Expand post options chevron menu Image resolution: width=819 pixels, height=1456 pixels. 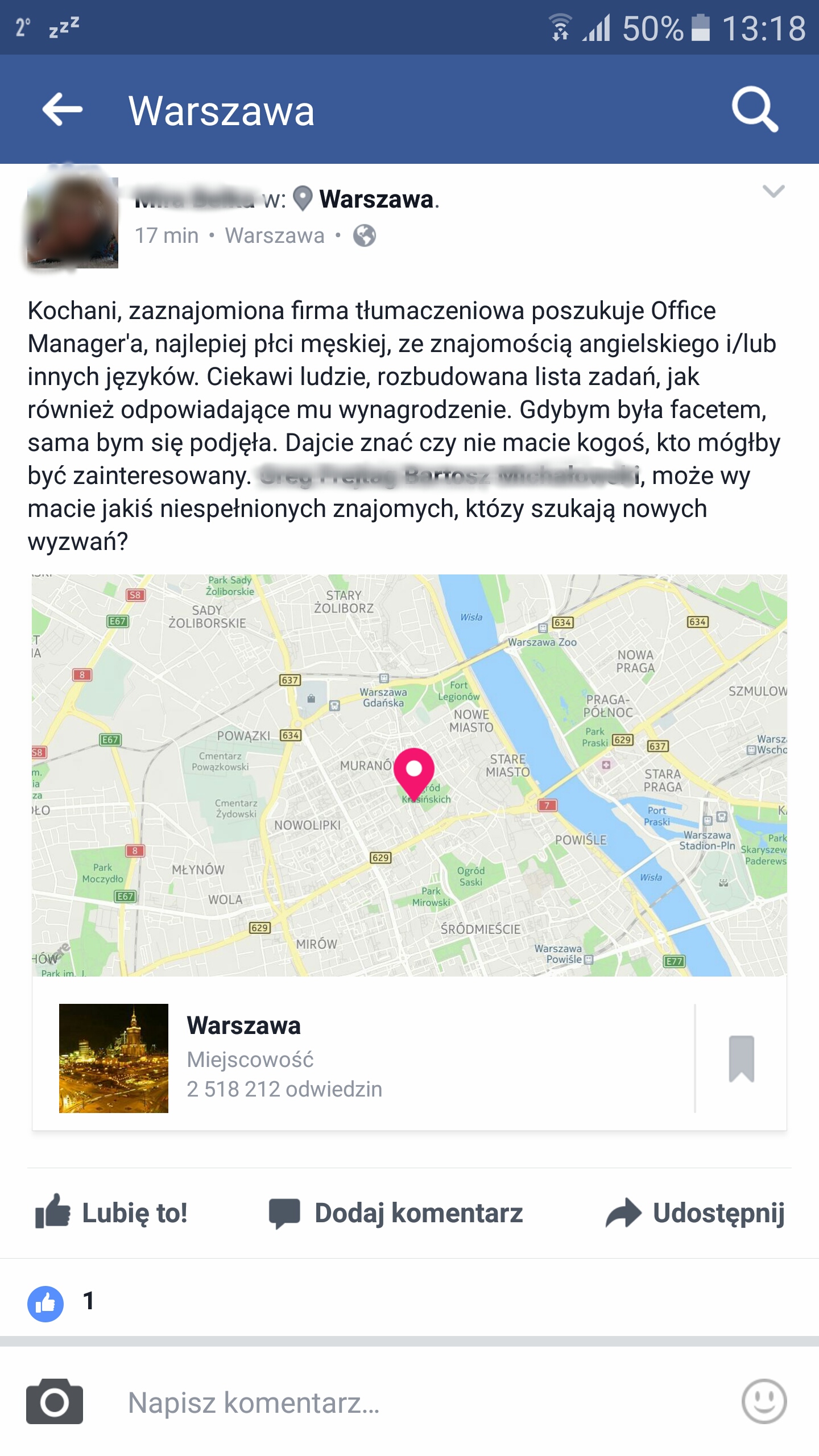coord(773,191)
